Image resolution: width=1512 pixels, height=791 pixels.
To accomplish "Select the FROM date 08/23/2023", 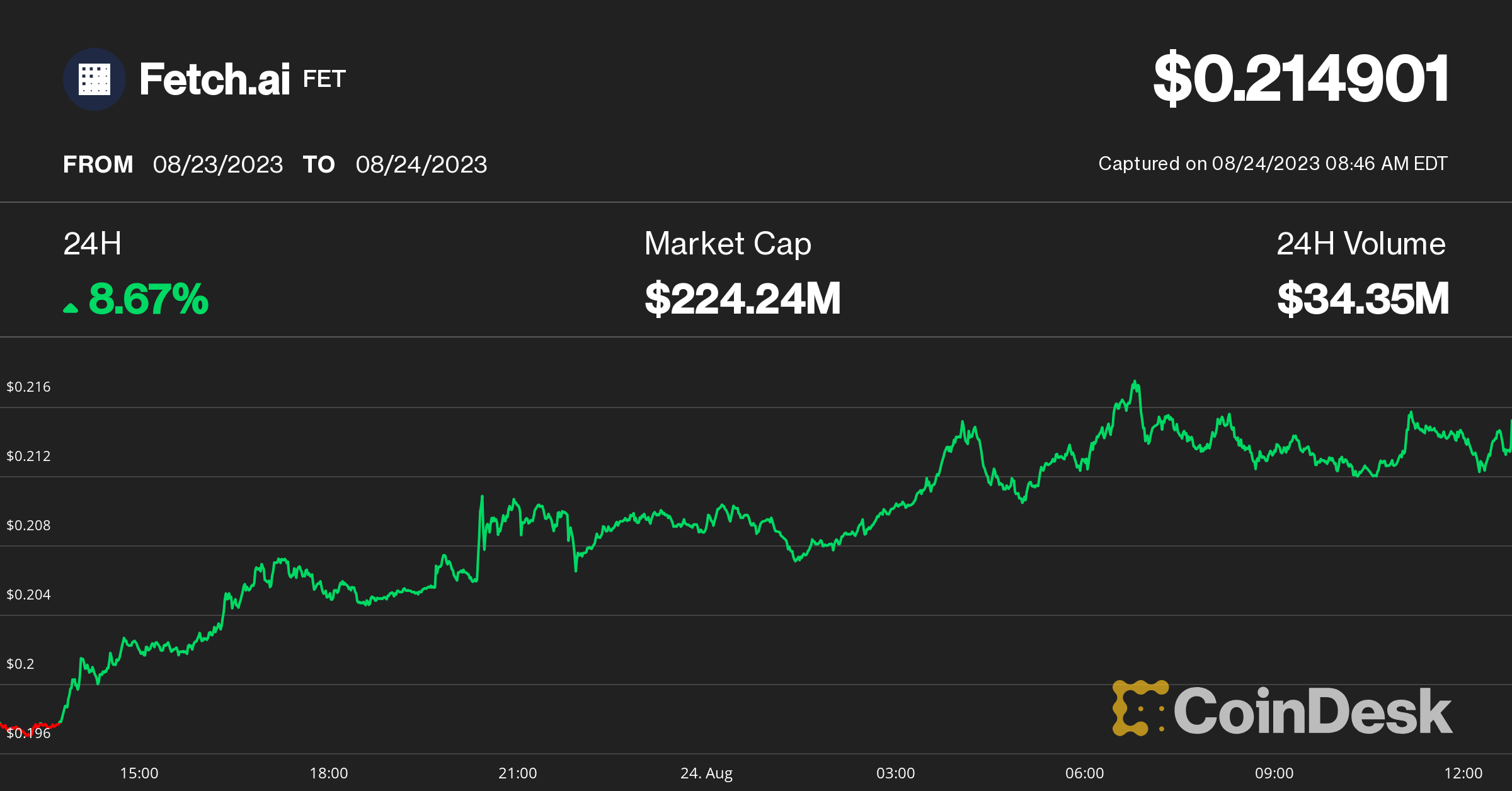I will pyautogui.click(x=218, y=164).
